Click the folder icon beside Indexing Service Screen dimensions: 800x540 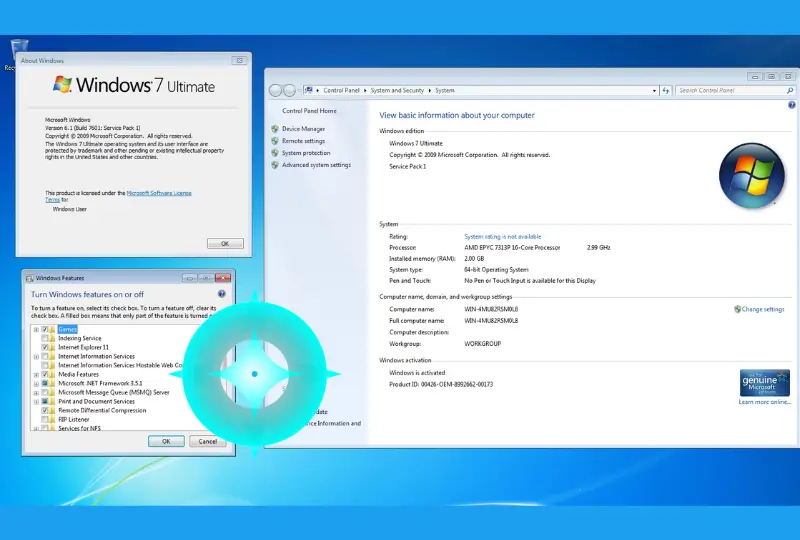[x=52, y=338]
